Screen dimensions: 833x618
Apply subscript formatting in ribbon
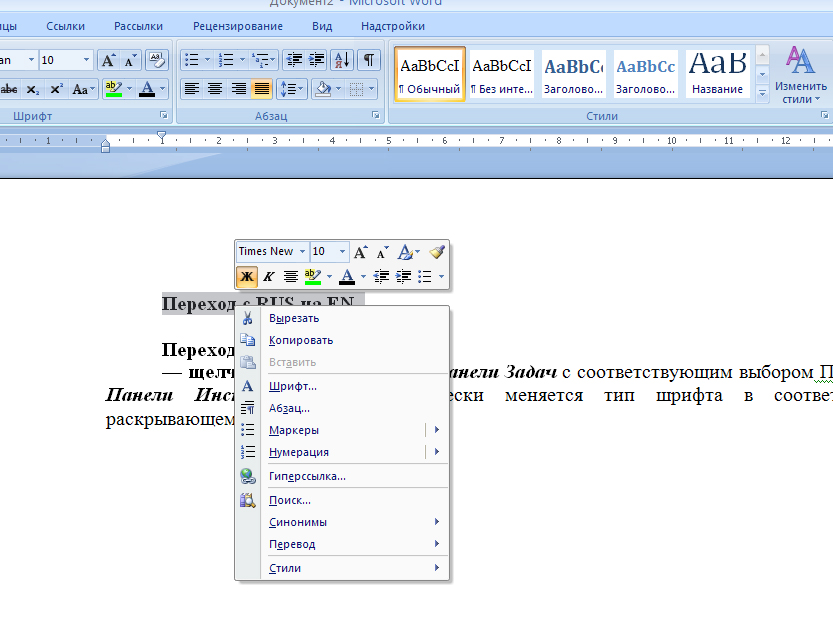point(33,89)
